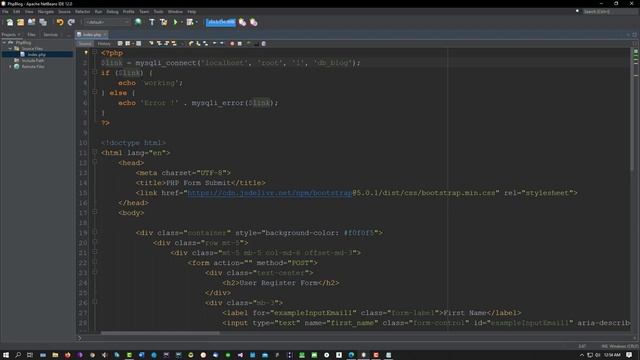This screenshot has height=360, width=640.
Task: Open the Tools menu
Action: click(x=158, y=11)
